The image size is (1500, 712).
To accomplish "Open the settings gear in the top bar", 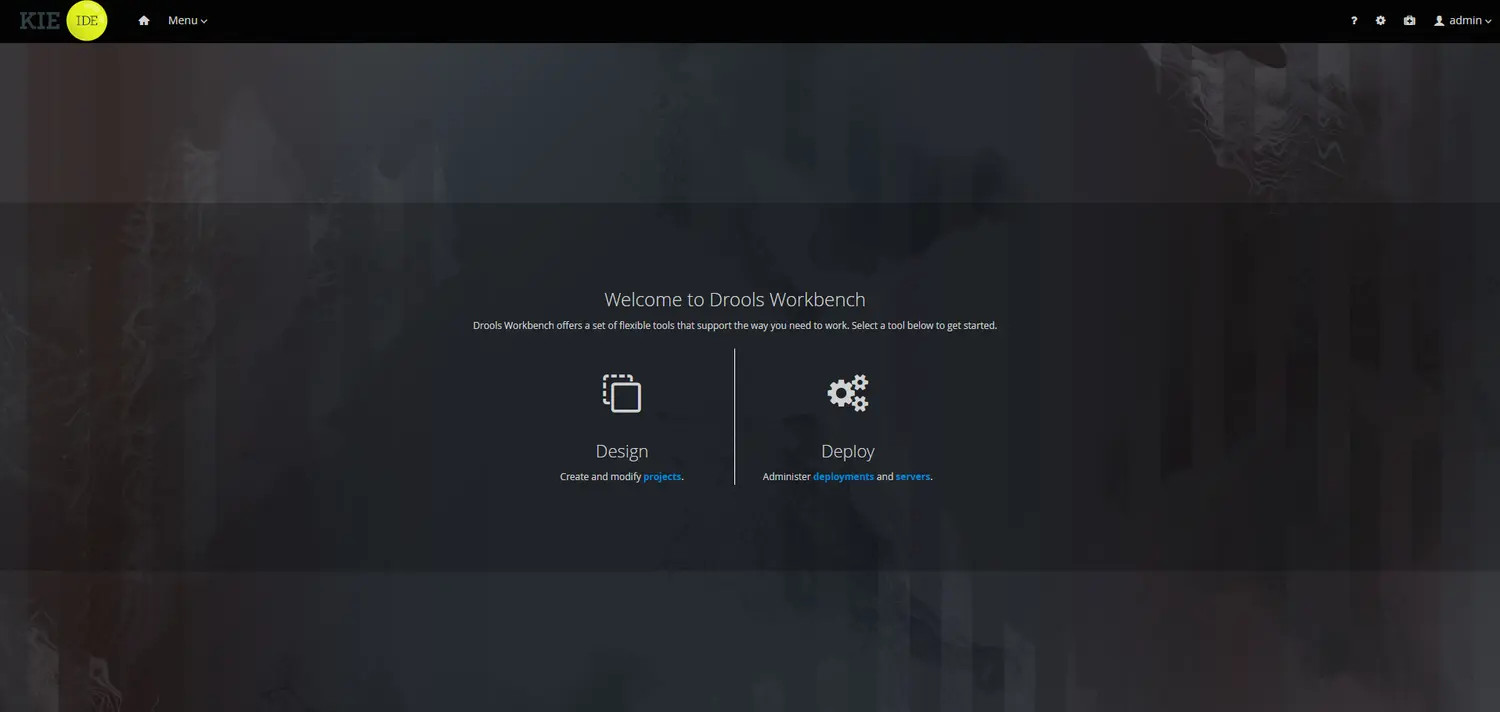I will click(x=1381, y=21).
